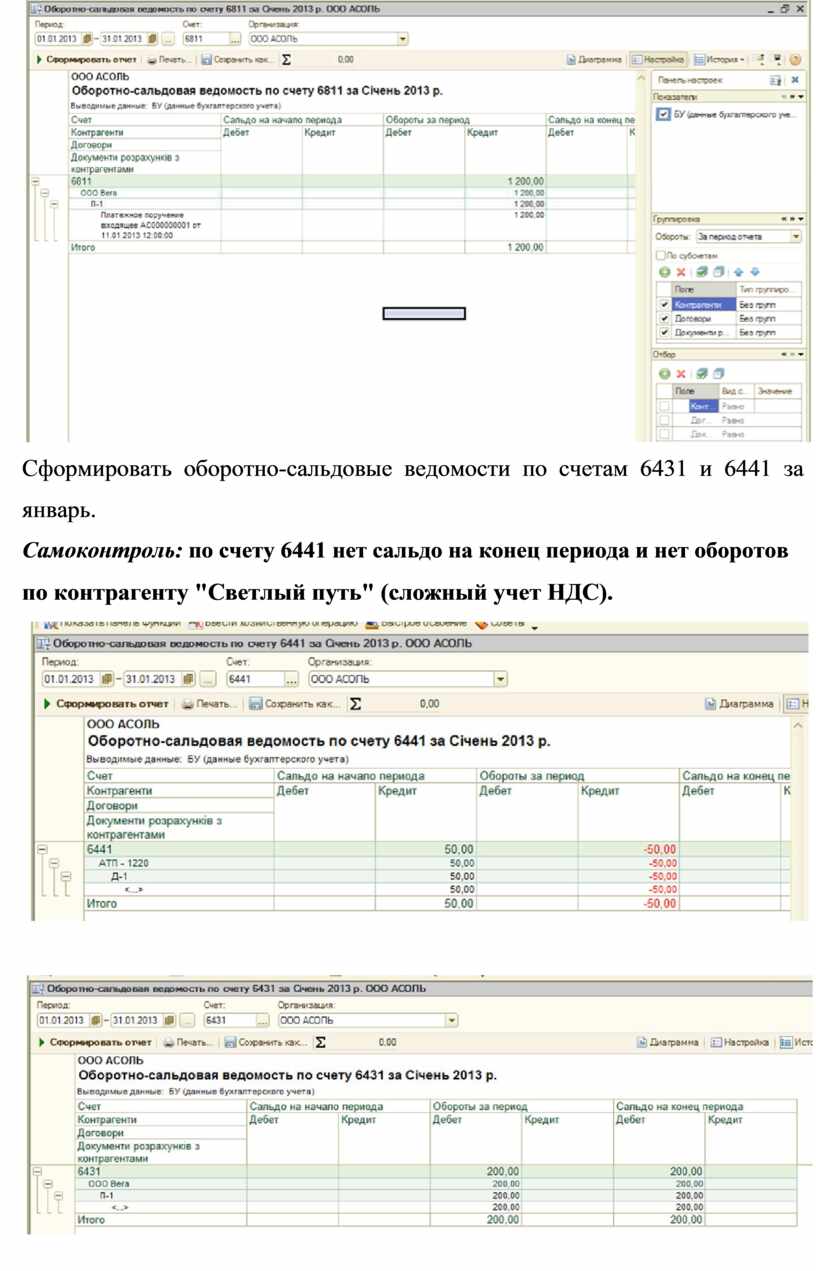Click account selection '...' button beside 6441
Screen dimensions: 816x1271
pyautogui.click(x=292, y=679)
